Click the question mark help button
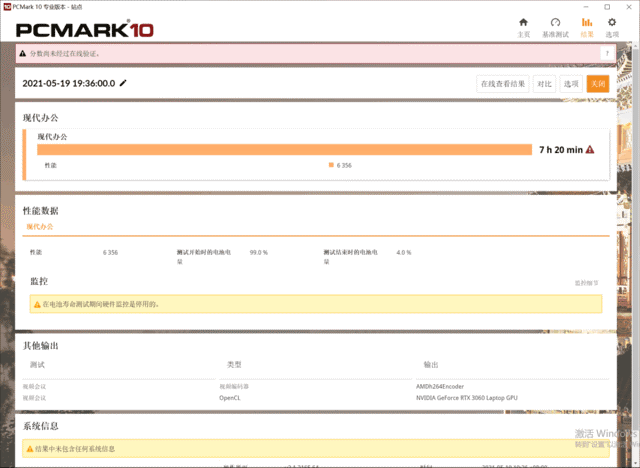Viewport: 640px width, 468px height. pyautogui.click(x=607, y=53)
